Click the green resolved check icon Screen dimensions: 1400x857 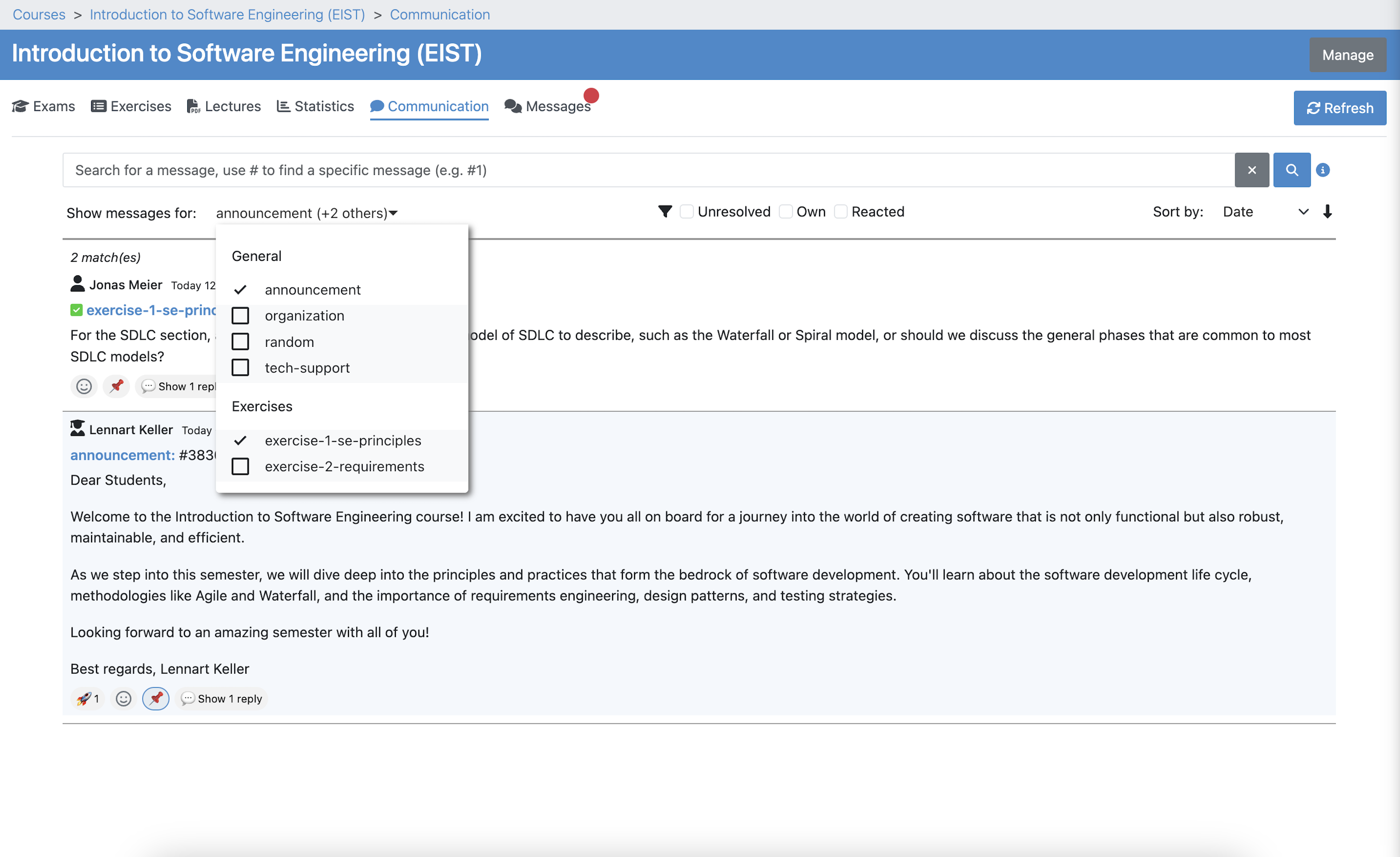[x=76, y=310]
